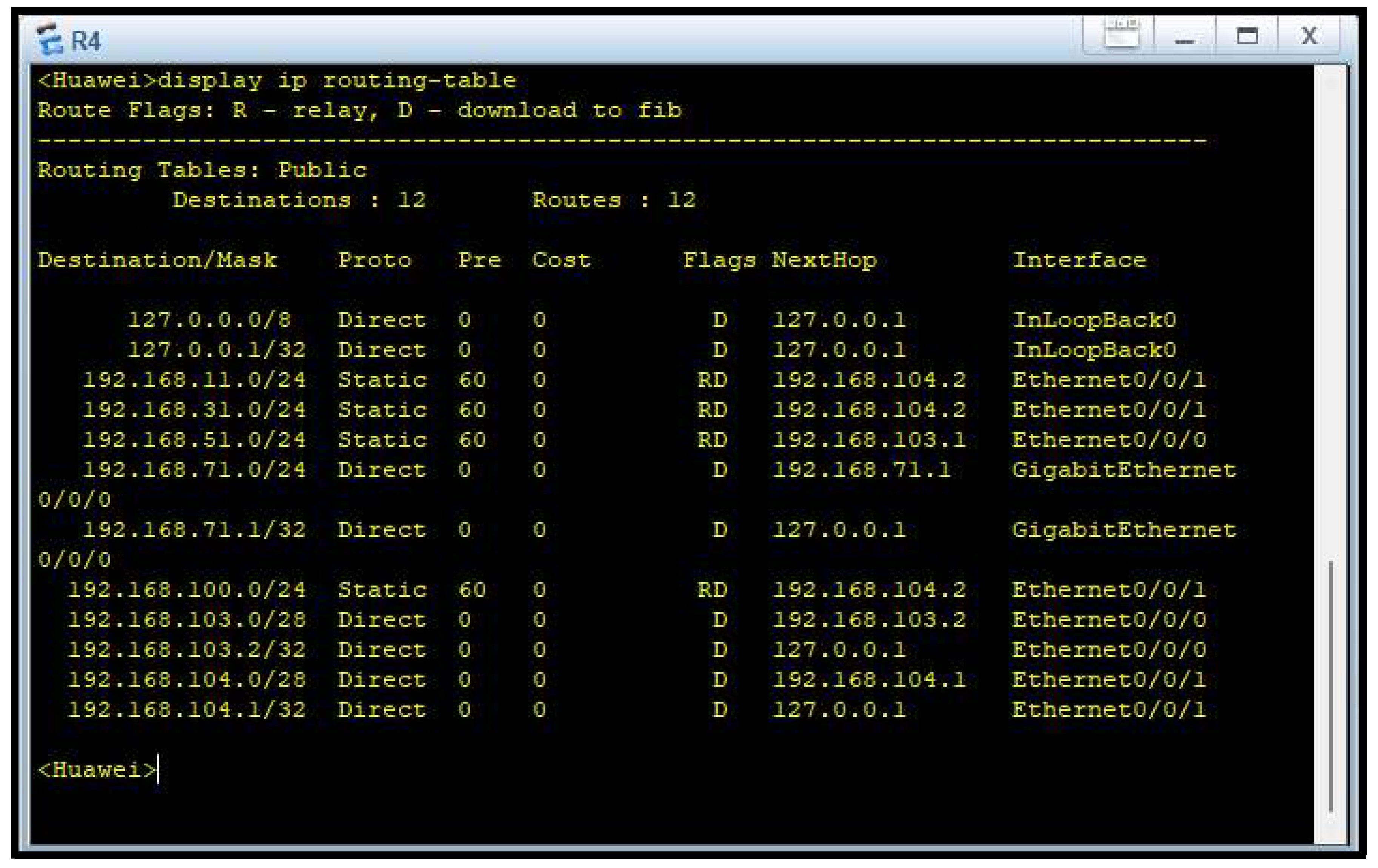The height and width of the screenshot is (868, 1378).
Task: Click the Ethernet0/0/1 interface for 192.168.11.0/24
Action: (x=1110, y=379)
